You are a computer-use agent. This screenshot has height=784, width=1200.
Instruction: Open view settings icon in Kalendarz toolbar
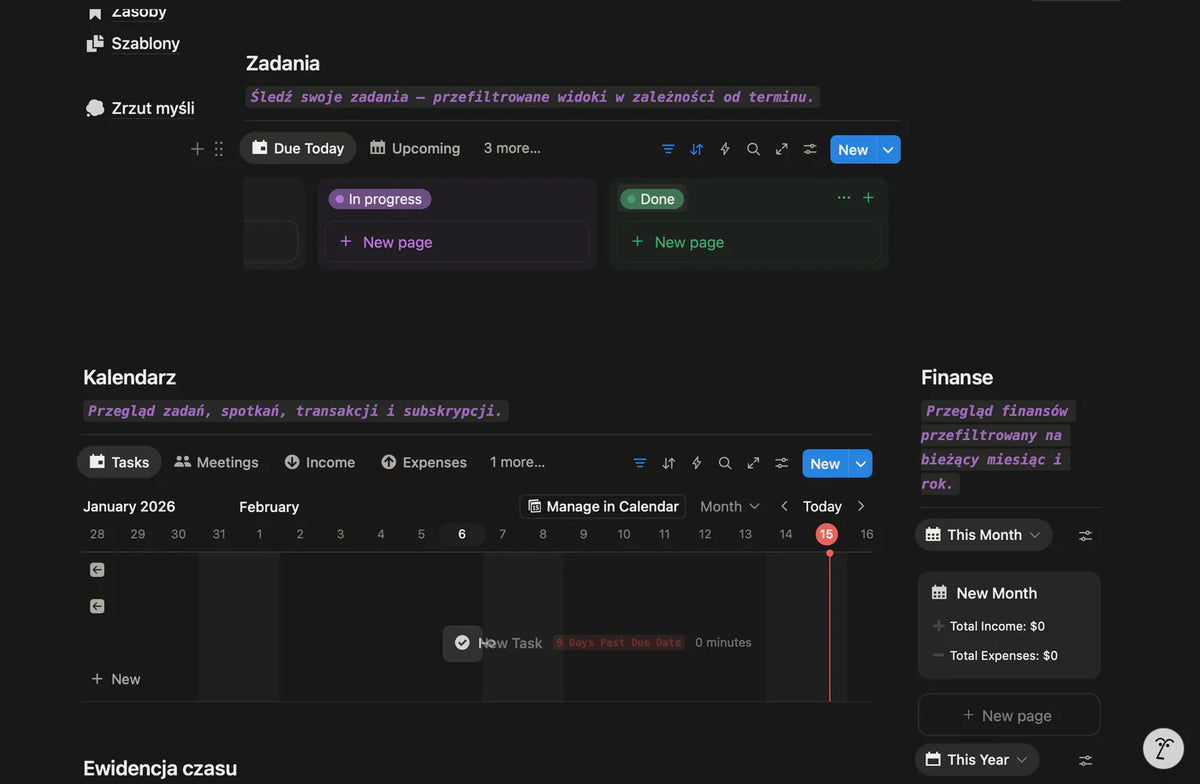click(782, 463)
